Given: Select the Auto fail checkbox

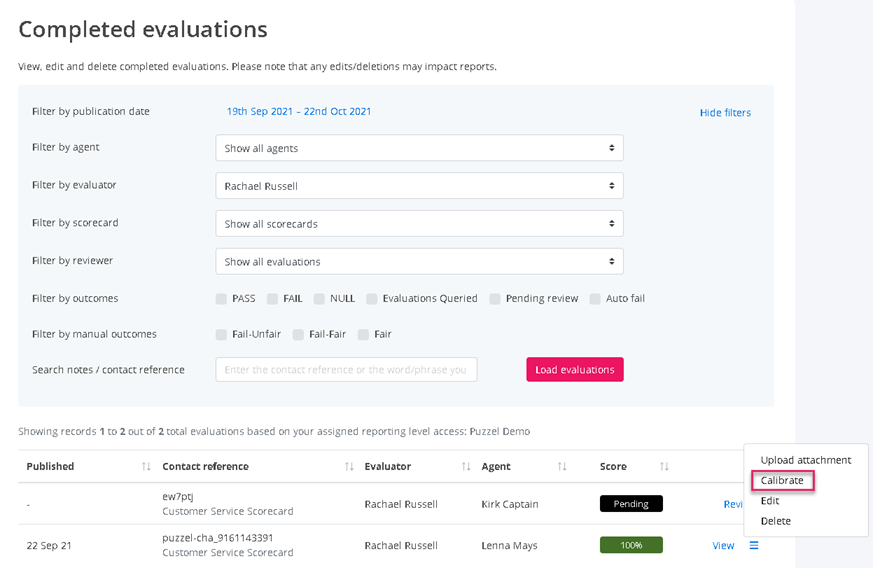Looking at the screenshot, I should (x=595, y=299).
